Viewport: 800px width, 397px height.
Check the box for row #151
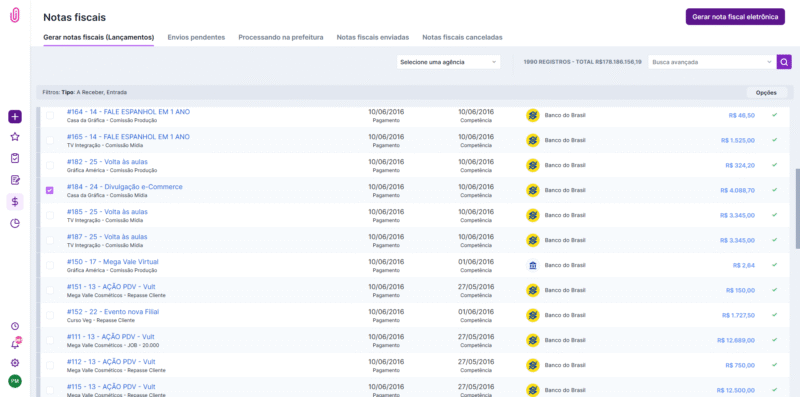click(49, 290)
